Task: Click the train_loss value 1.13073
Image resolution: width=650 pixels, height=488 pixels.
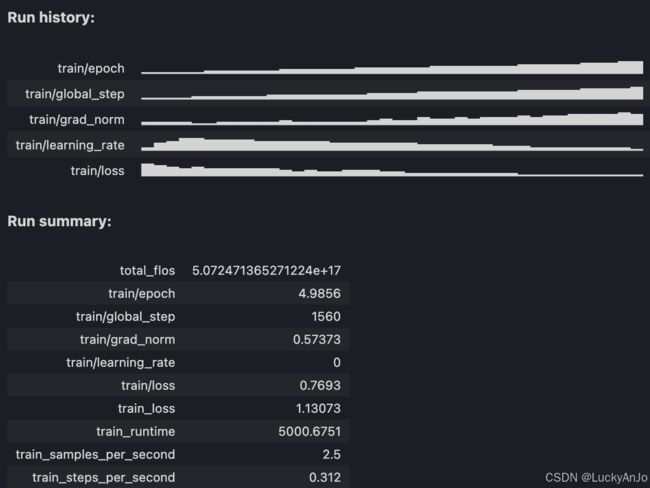Action: [x=318, y=408]
